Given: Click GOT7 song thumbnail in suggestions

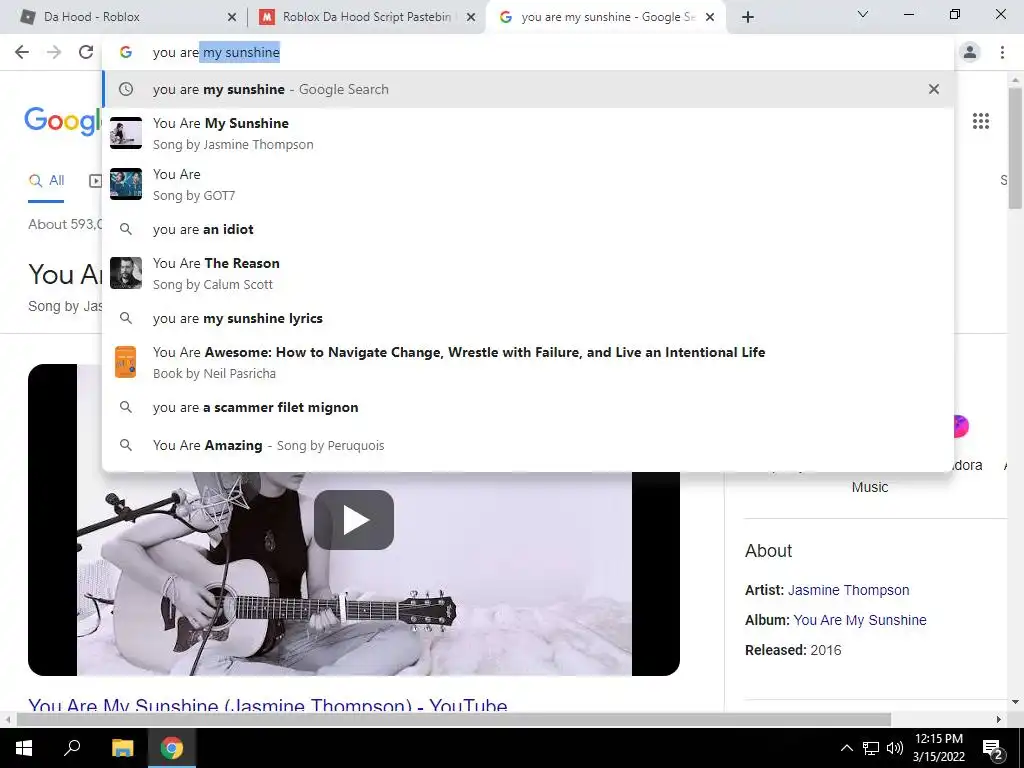Looking at the screenshot, I should [x=125, y=184].
